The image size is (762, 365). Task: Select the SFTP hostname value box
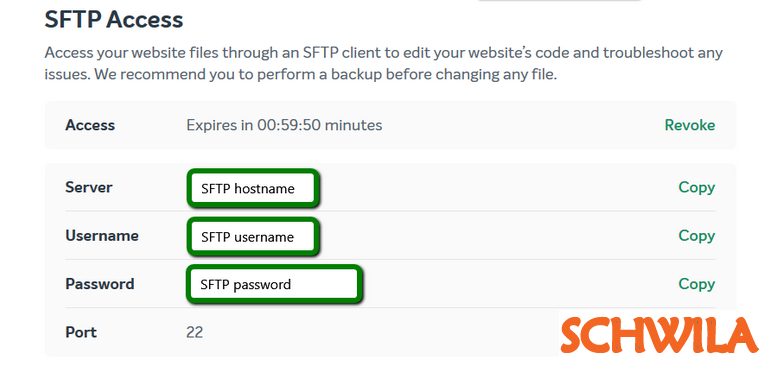coord(253,188)
